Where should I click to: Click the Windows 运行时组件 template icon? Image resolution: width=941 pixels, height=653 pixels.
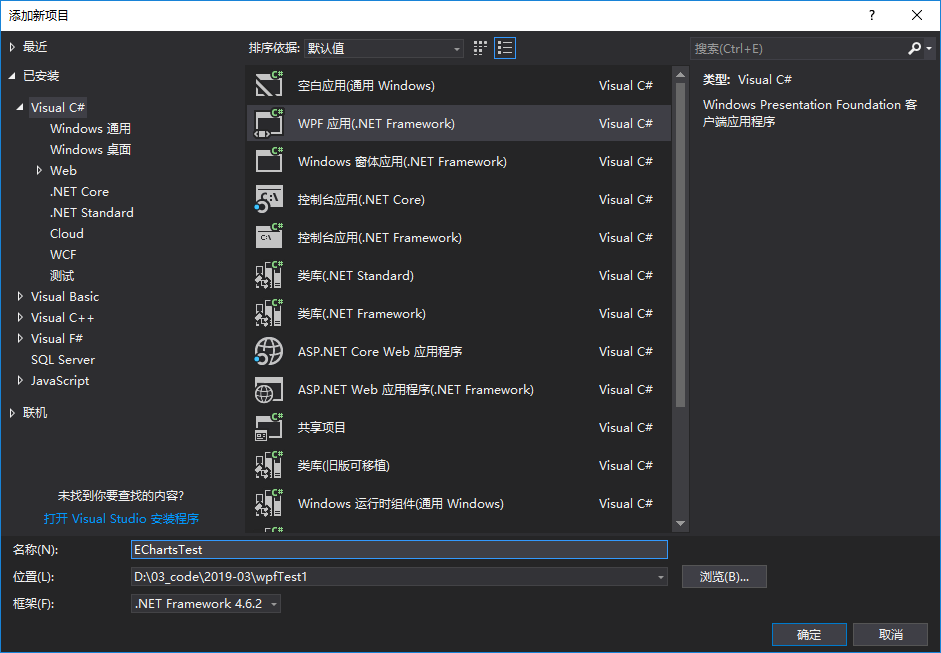point(269,503)
